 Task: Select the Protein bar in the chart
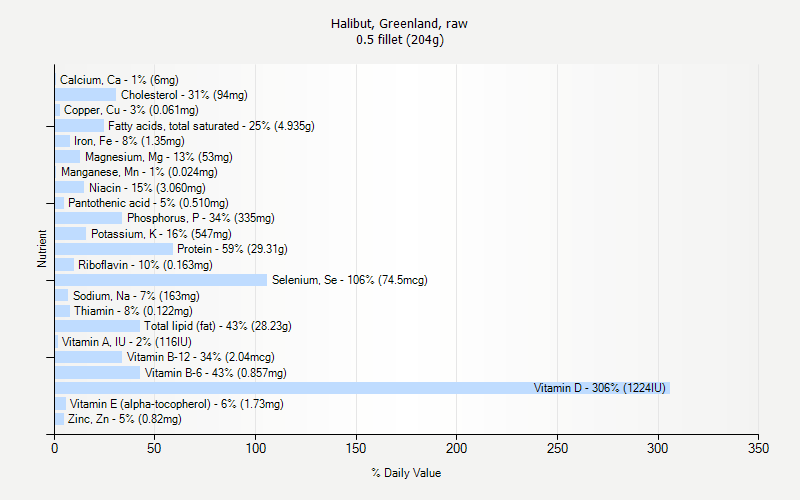[x=114, y=249]
